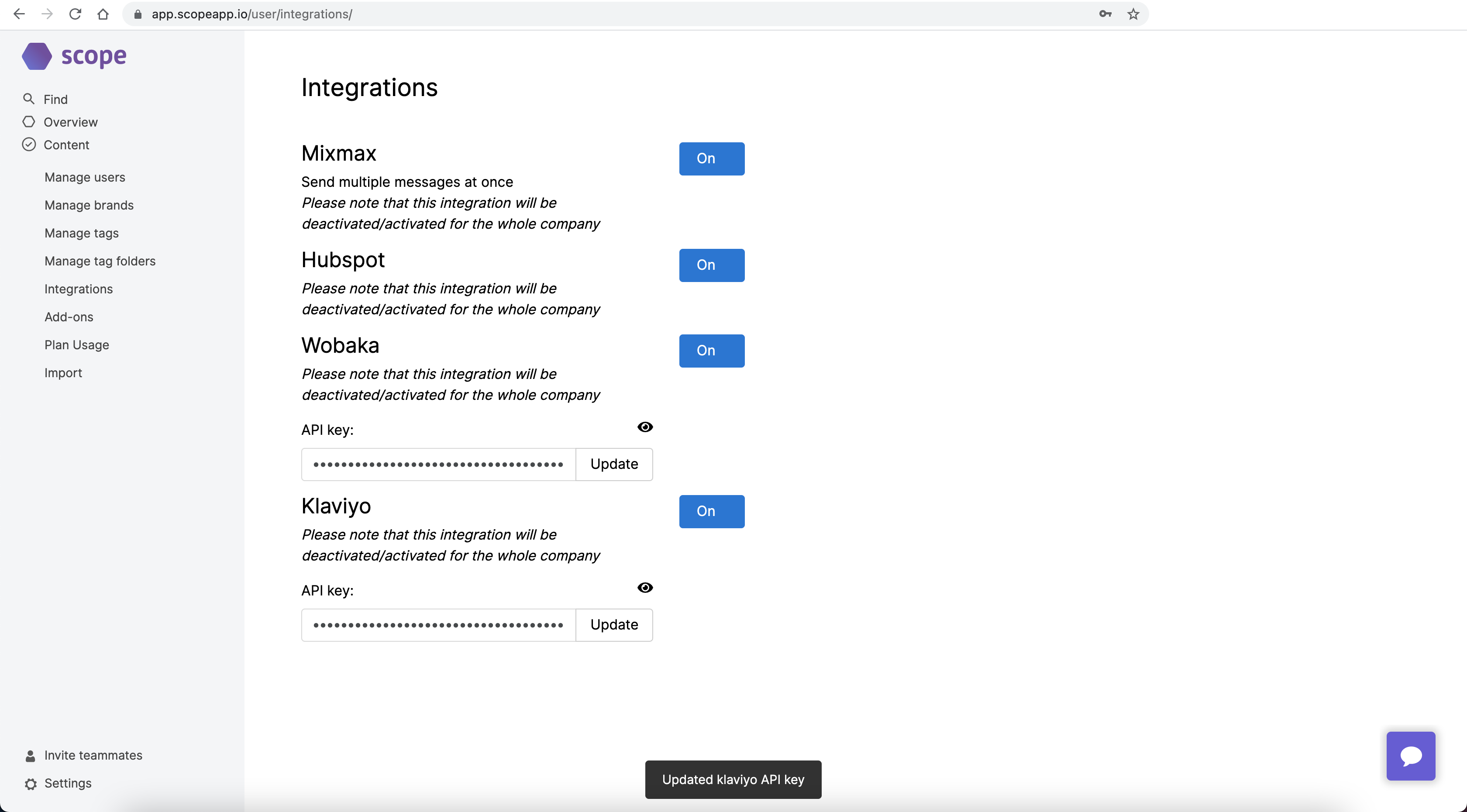This screenshot has height=812, width=1467.
Task: Open the Find menu item
Action: (x=56, y=99)
